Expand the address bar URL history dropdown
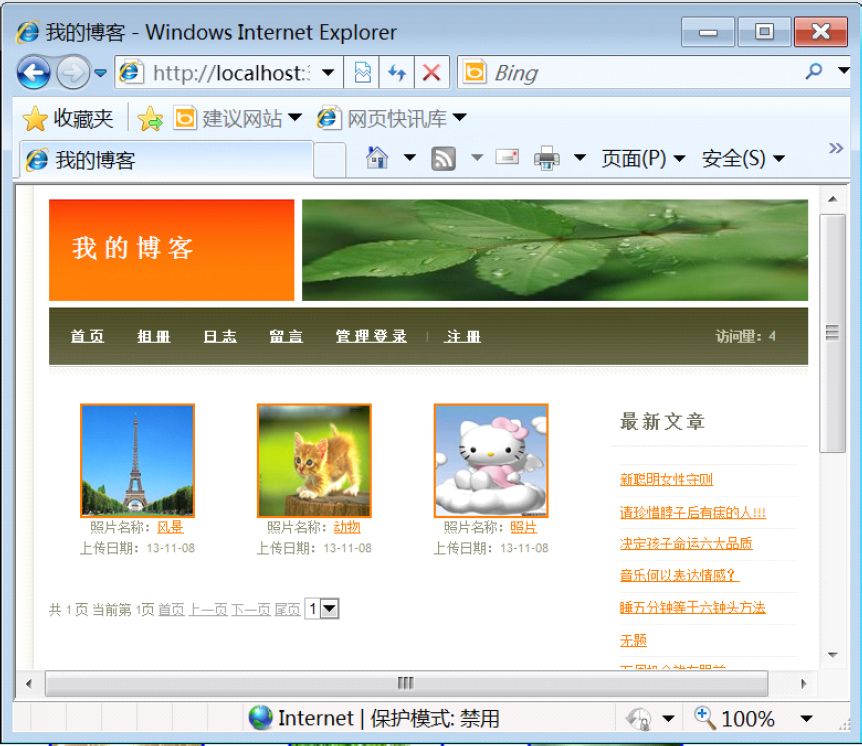 pos(328,73)
